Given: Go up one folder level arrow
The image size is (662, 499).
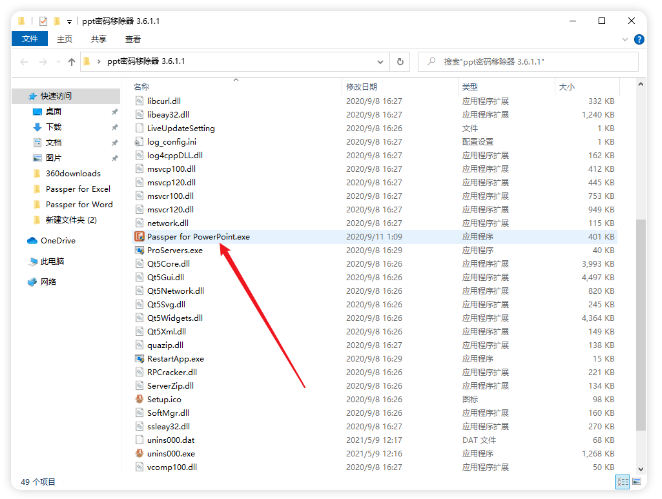Looking at the screenshot, I should click(x=68, y=61).
